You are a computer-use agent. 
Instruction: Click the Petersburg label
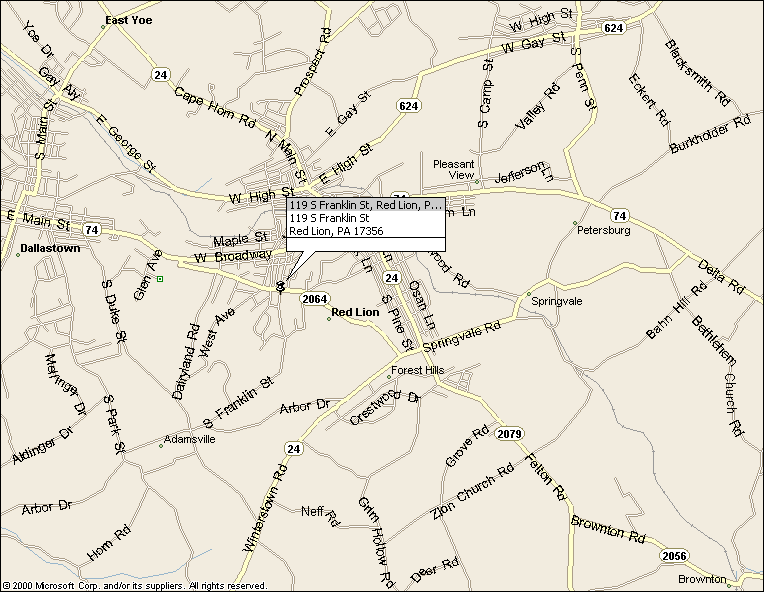click(604, 230)
